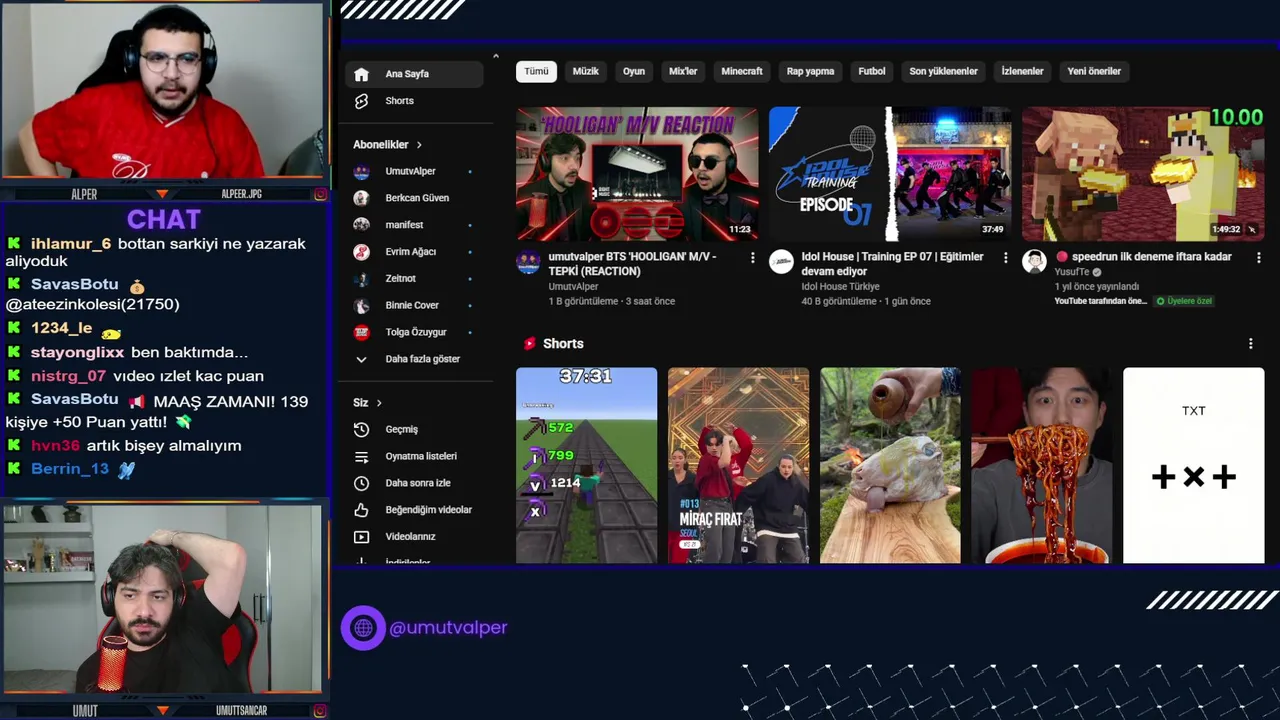Screen dimensions: 1280x720
Task: Collapse sidebar using the top arrow
Action: [496, 56]
